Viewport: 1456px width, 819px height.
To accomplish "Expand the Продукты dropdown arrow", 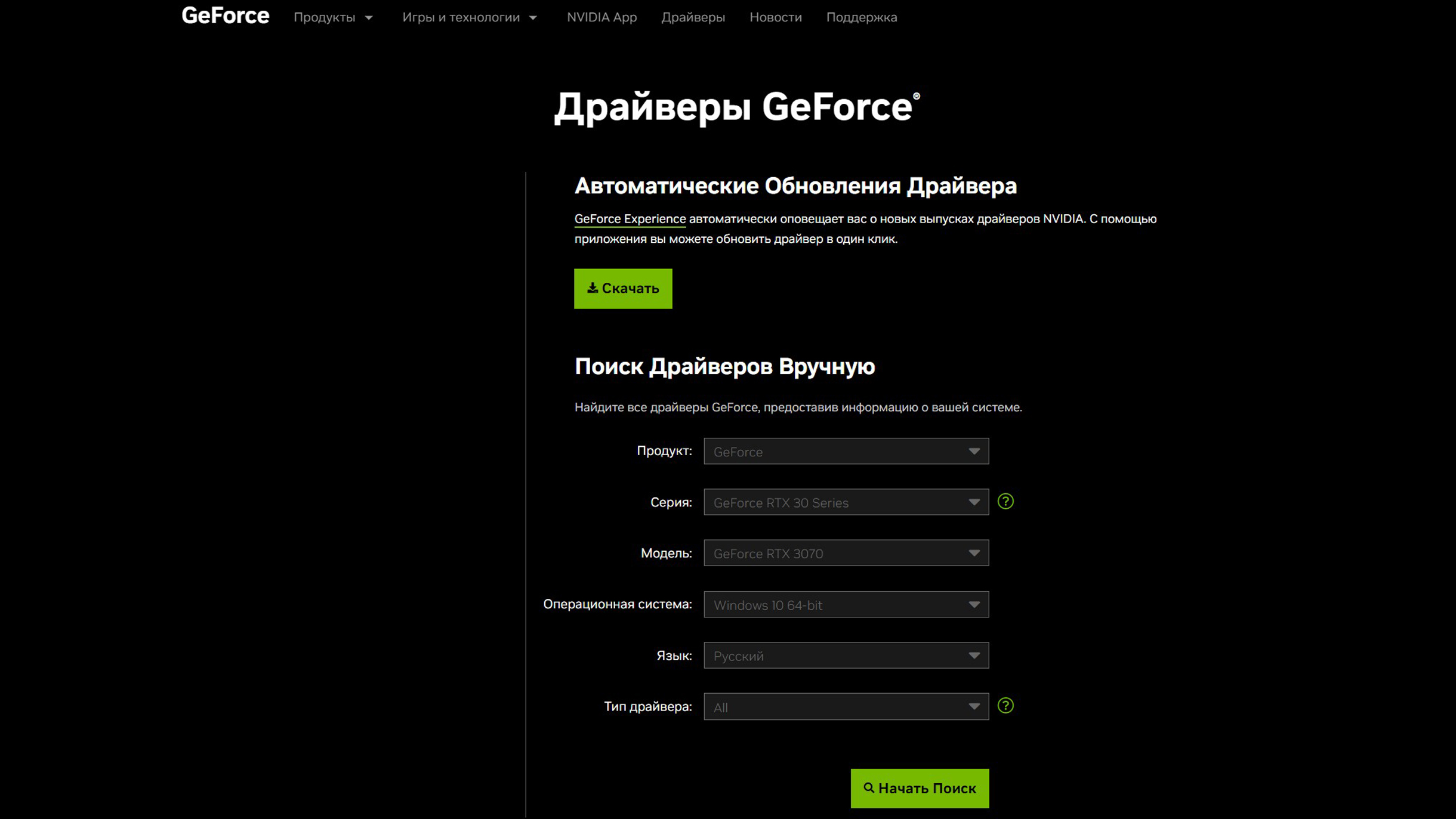I will (369, 18).
